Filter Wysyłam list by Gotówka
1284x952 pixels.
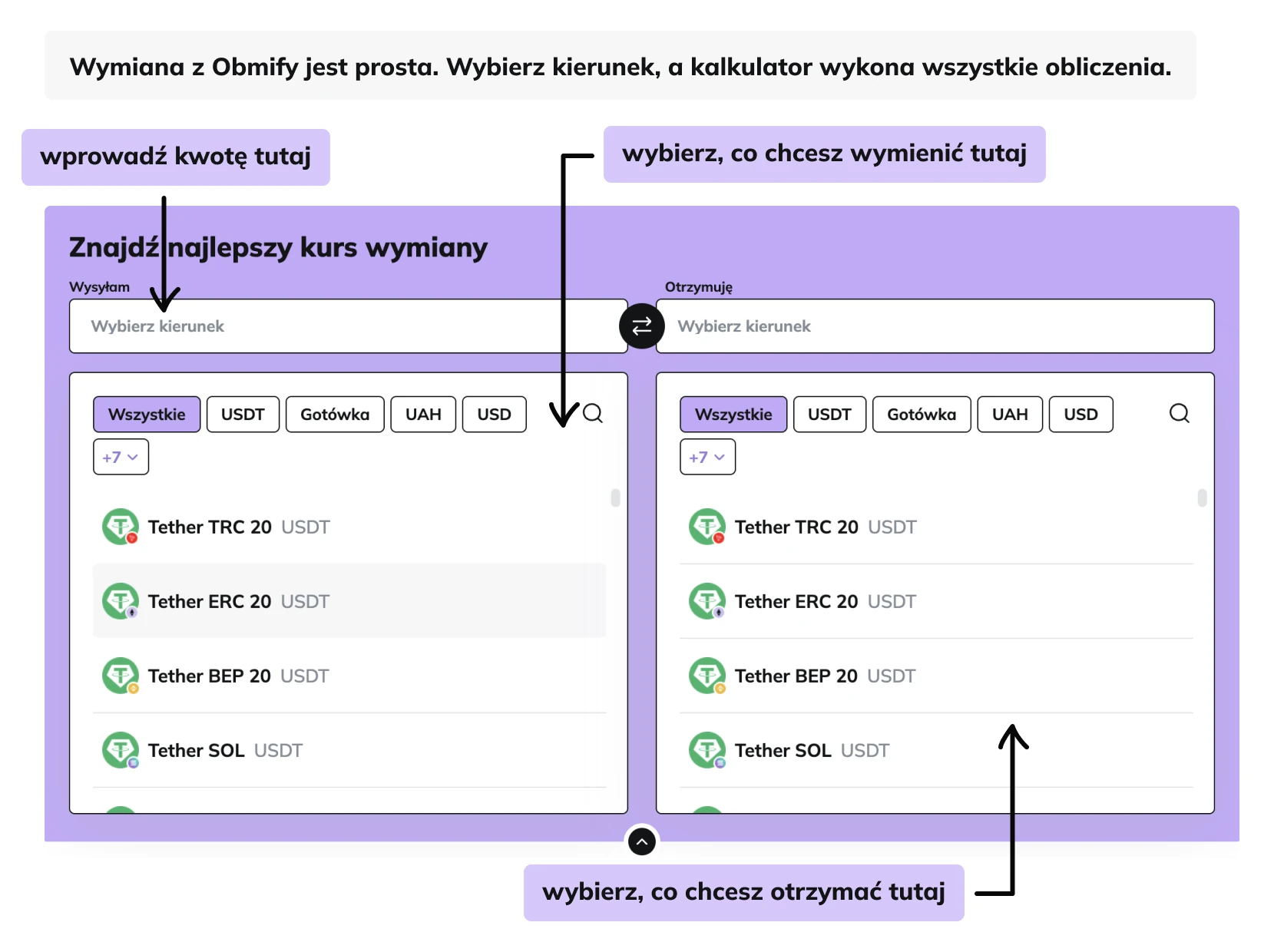click(x=335, y=415)
